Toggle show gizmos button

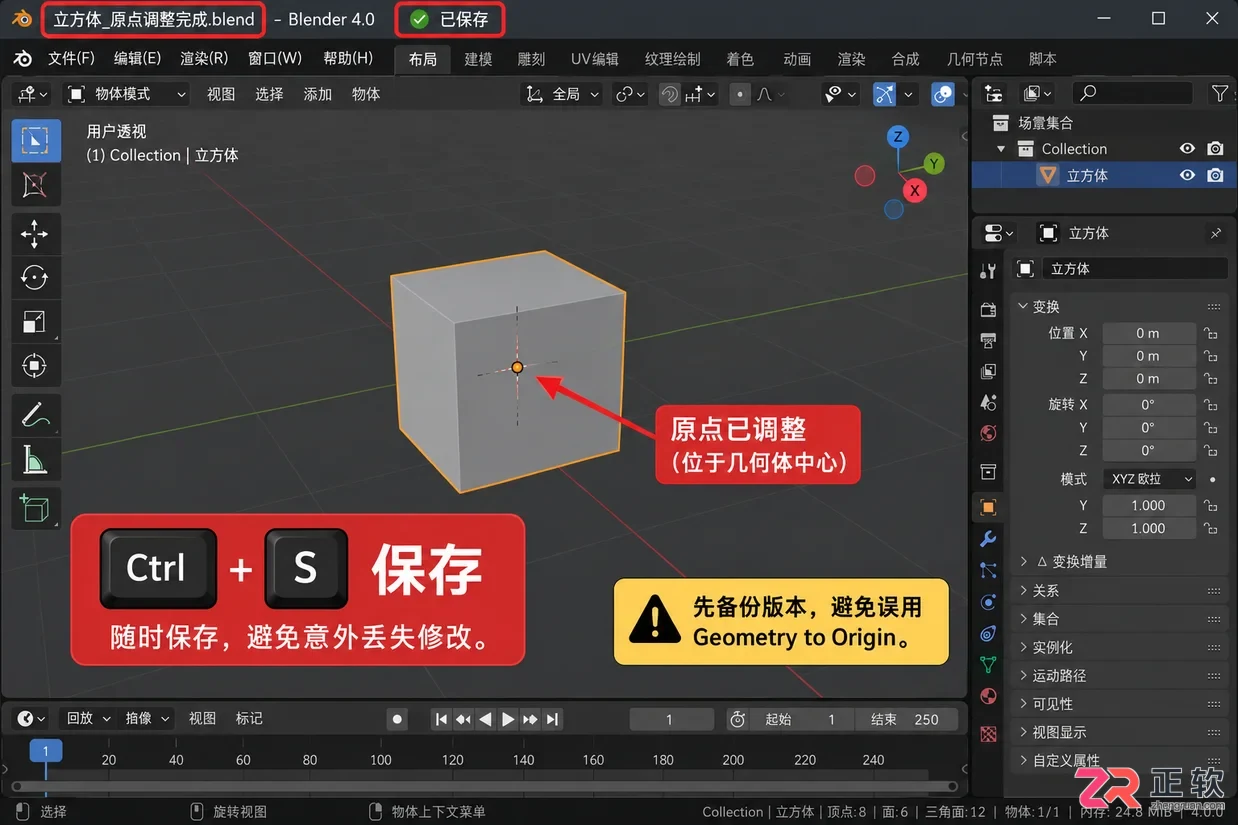(884, 94)
